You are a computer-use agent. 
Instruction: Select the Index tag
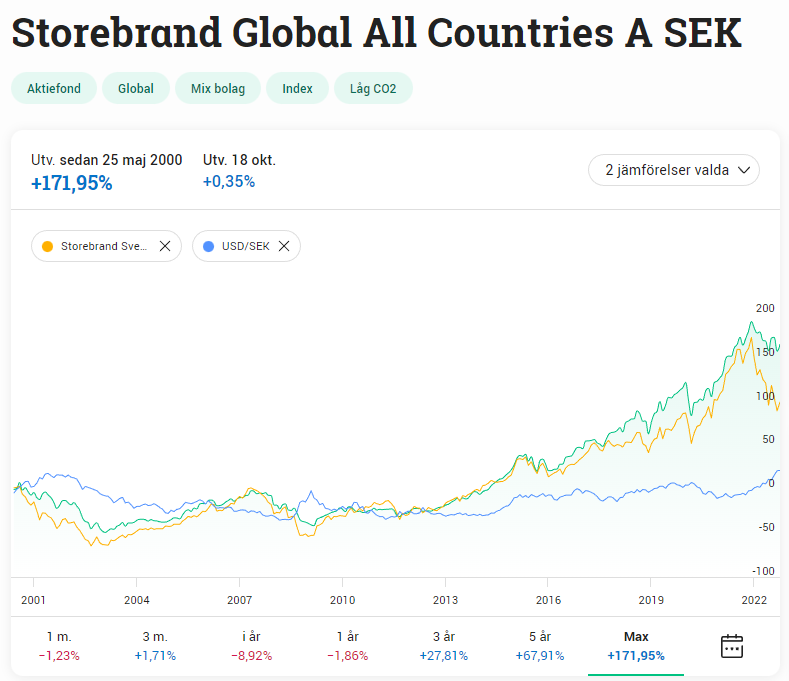pyautogui.click(x=297, y=88)
